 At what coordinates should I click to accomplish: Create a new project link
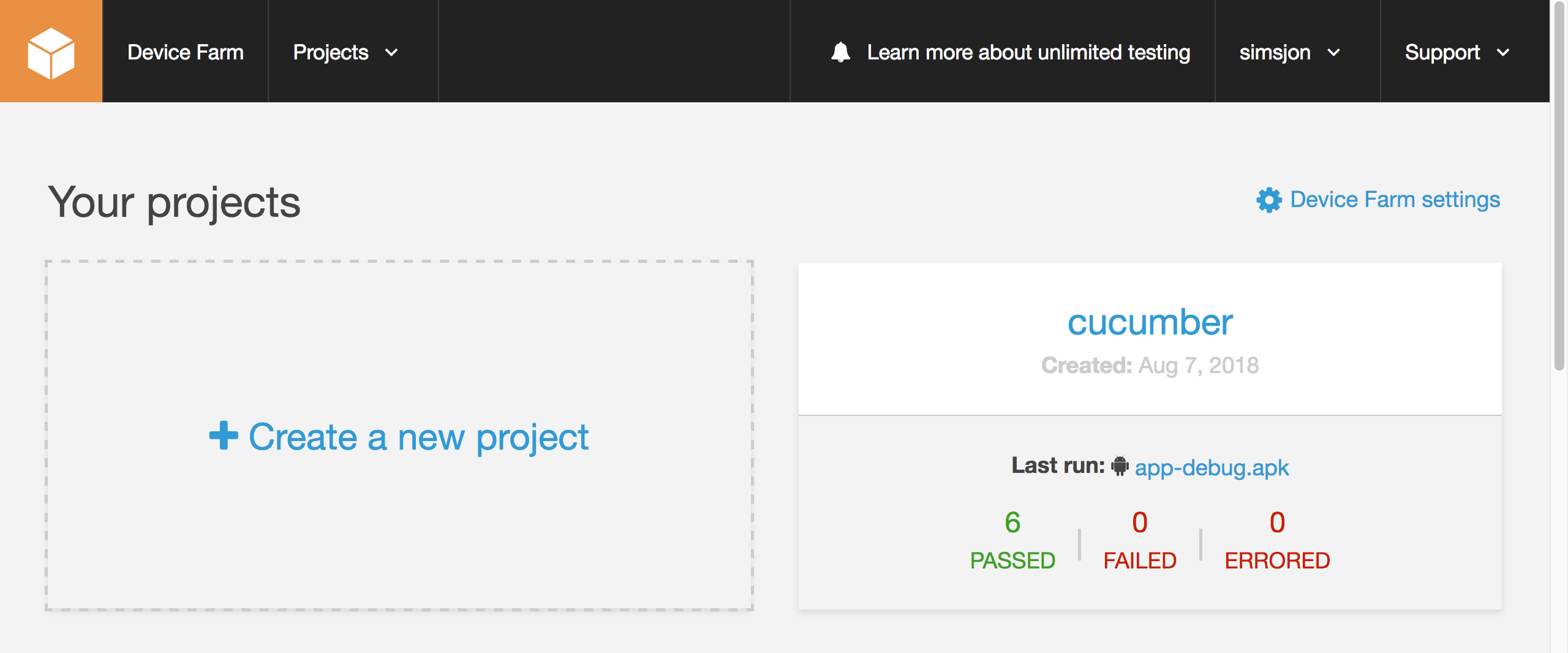418,437
